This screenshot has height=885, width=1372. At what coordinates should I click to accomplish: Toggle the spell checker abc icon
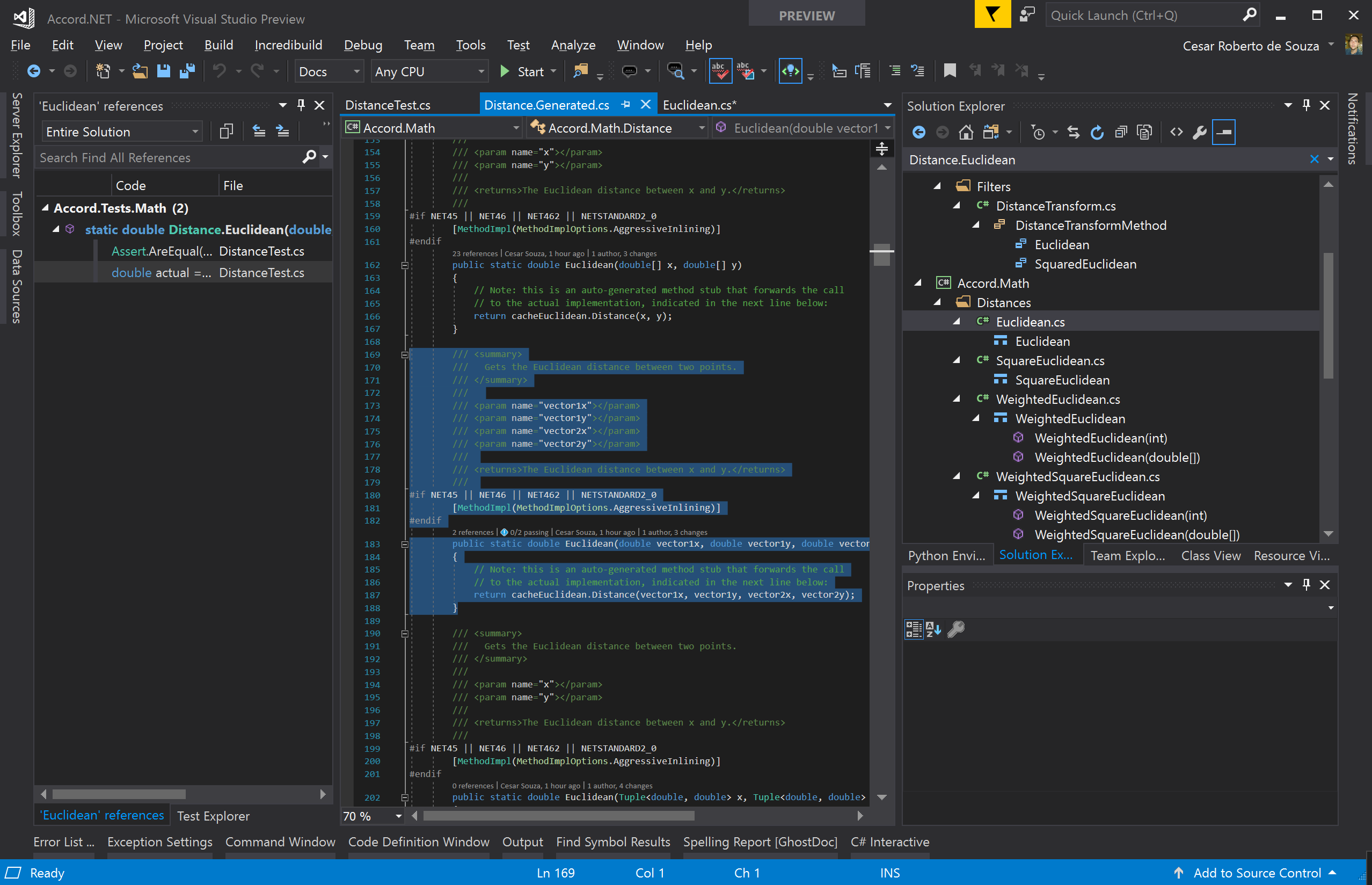click(720, 71)
